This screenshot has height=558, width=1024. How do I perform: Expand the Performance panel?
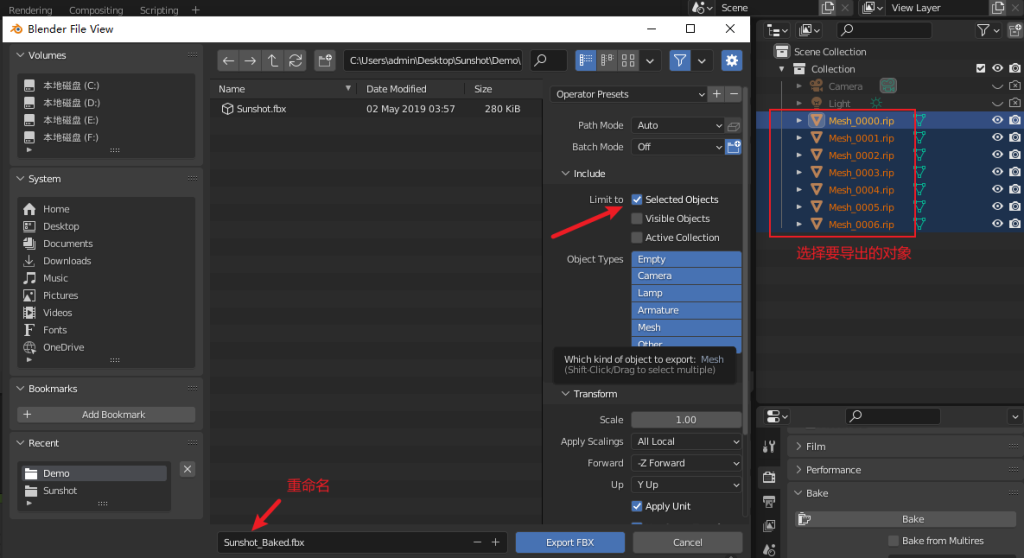pyautogui.click(x=833, y=470)
